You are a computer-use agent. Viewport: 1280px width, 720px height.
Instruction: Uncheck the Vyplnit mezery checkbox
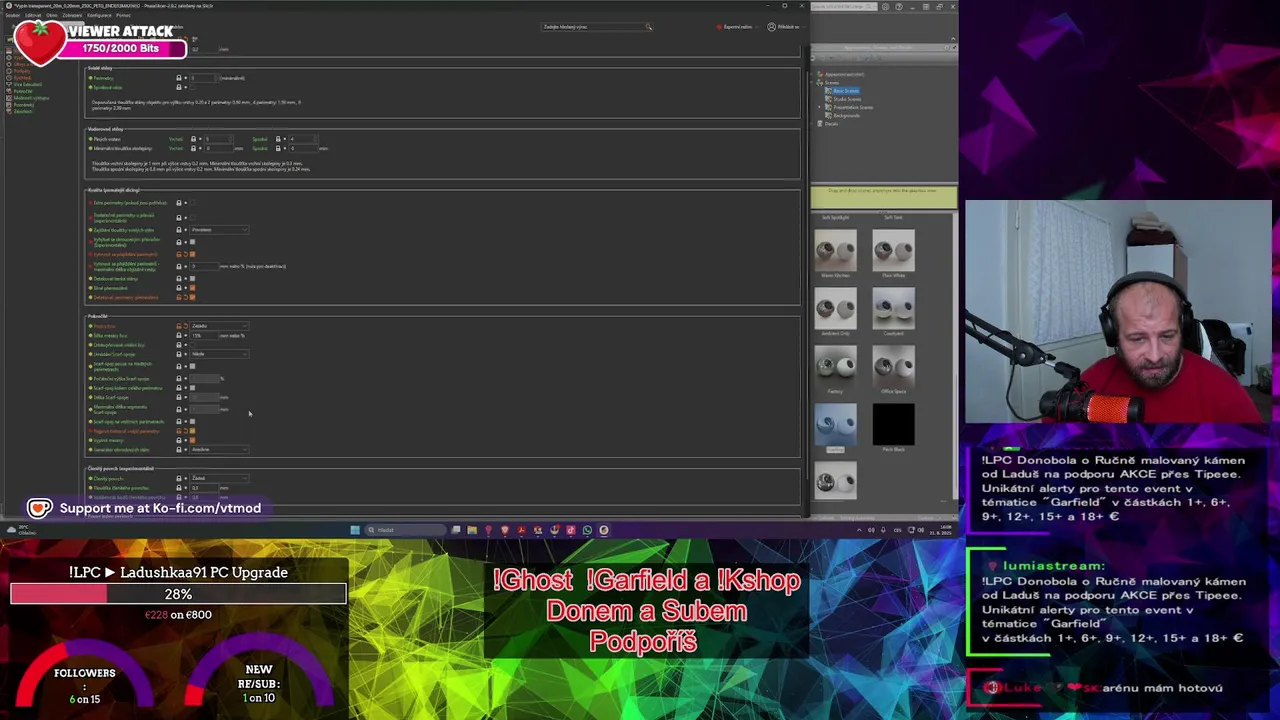pos(193,440)
